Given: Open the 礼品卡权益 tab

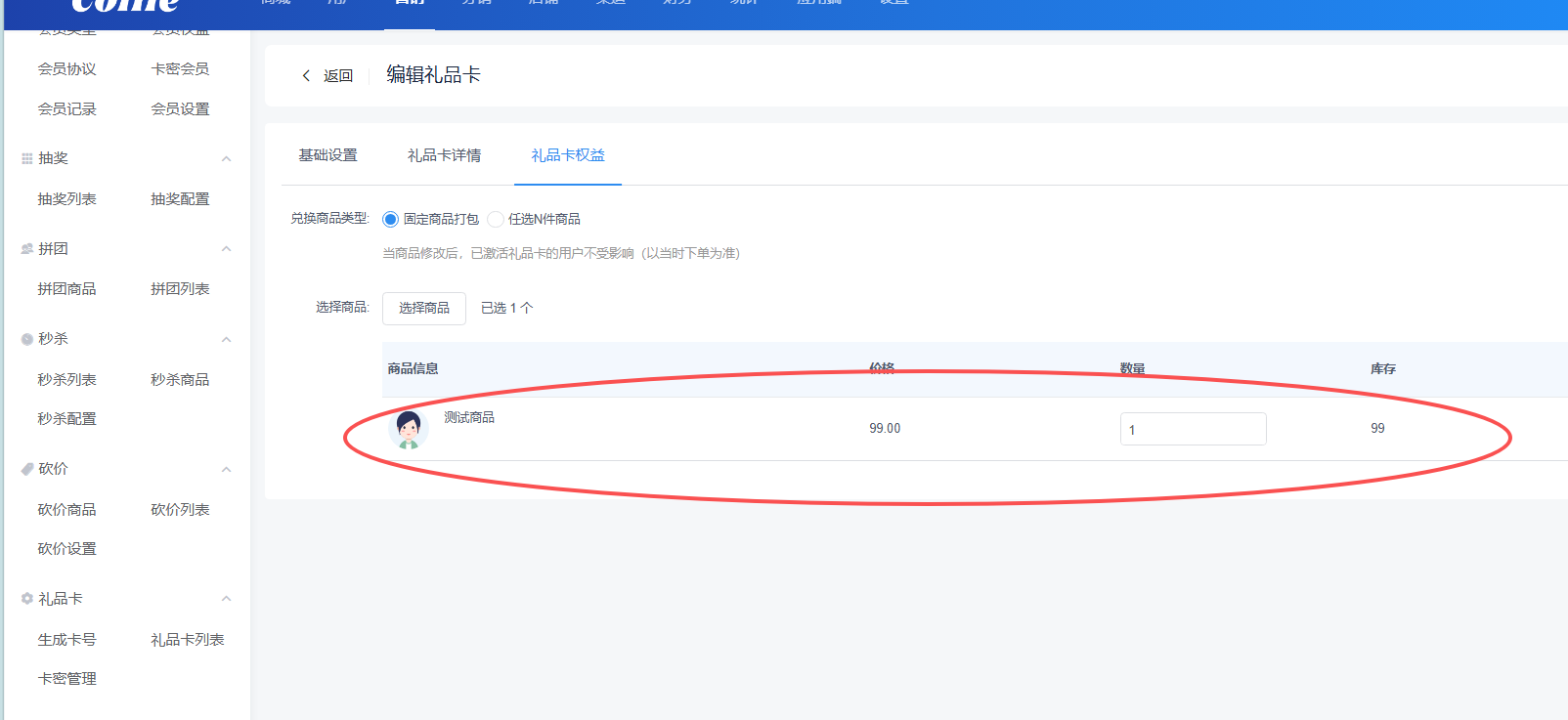Looking at the screenshot, I should point(568,155).
